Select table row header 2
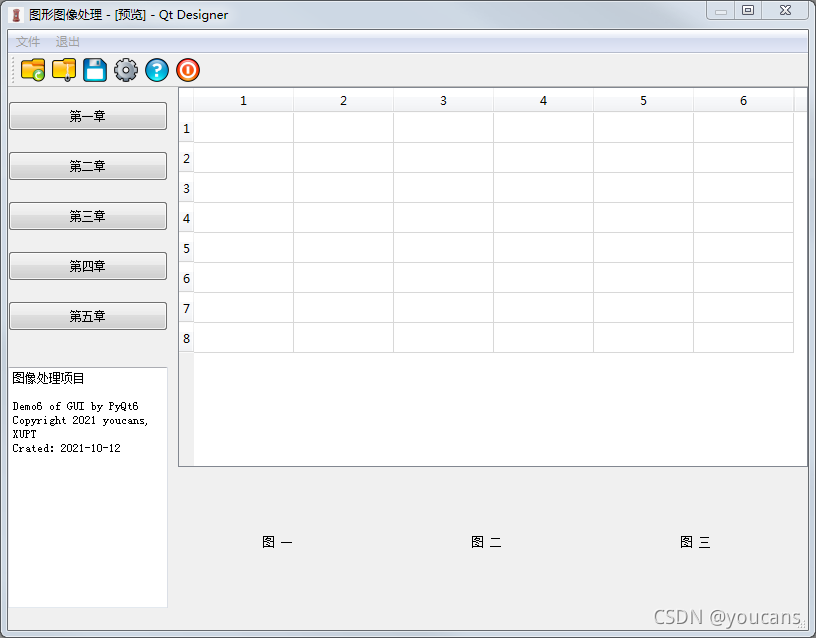The image size is (816, 638). pos(186,158)
